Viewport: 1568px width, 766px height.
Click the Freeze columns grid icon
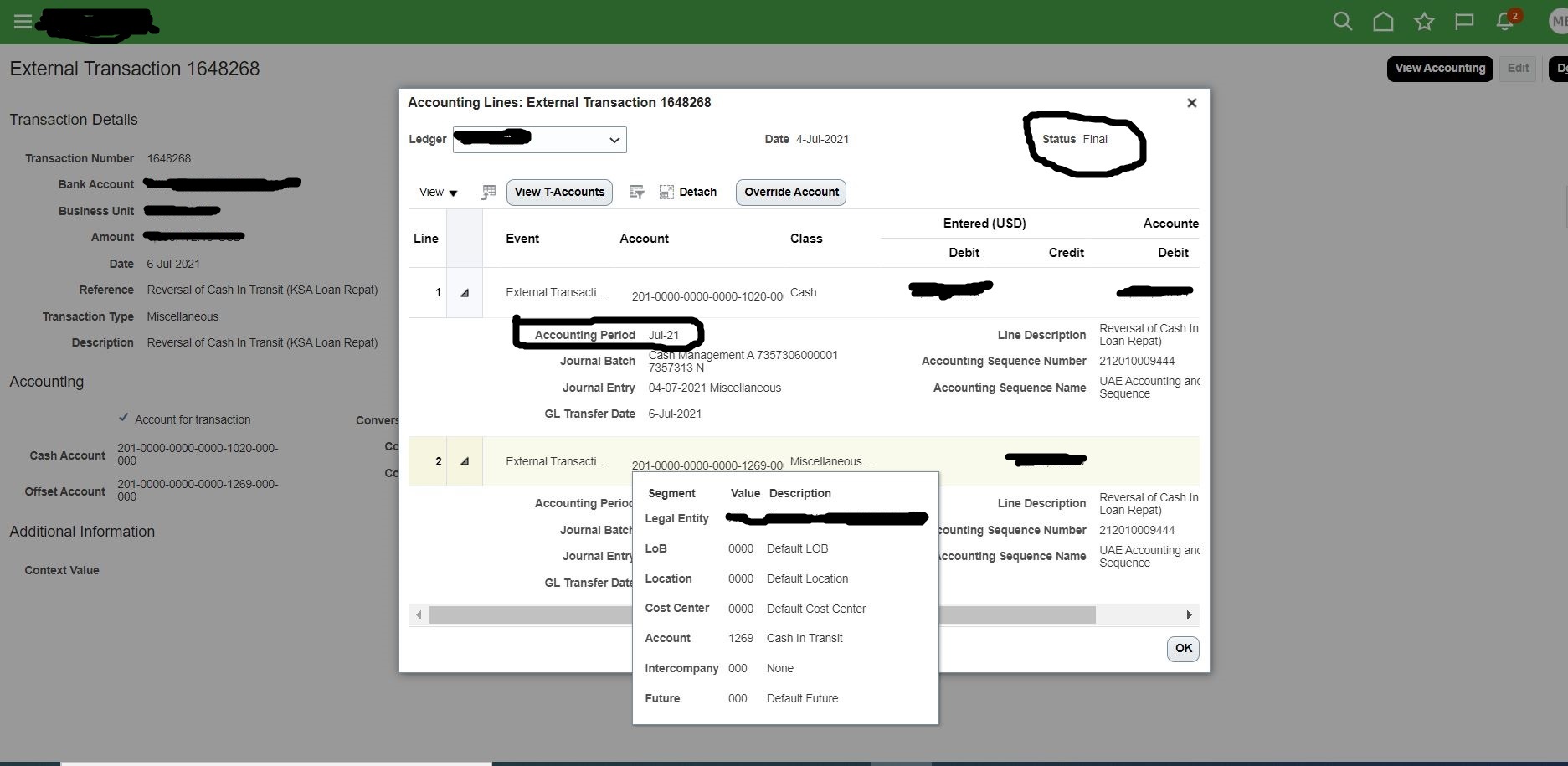click(x=488, y=192)
